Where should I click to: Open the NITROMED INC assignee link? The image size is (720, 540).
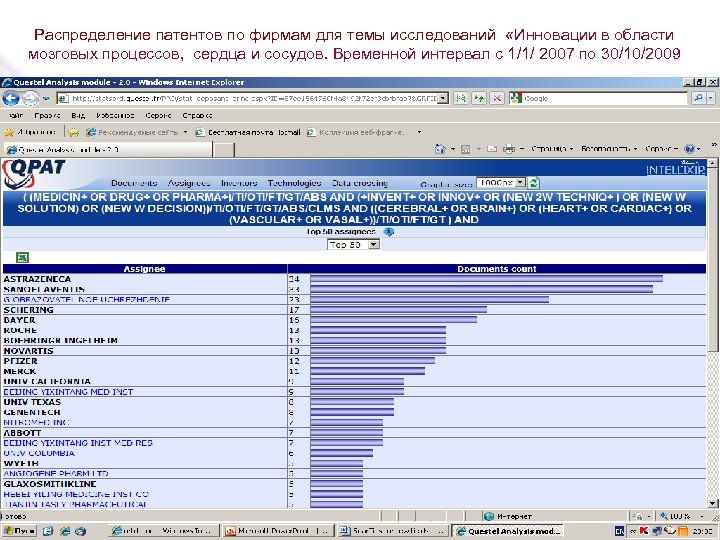[x=36, y=422]
